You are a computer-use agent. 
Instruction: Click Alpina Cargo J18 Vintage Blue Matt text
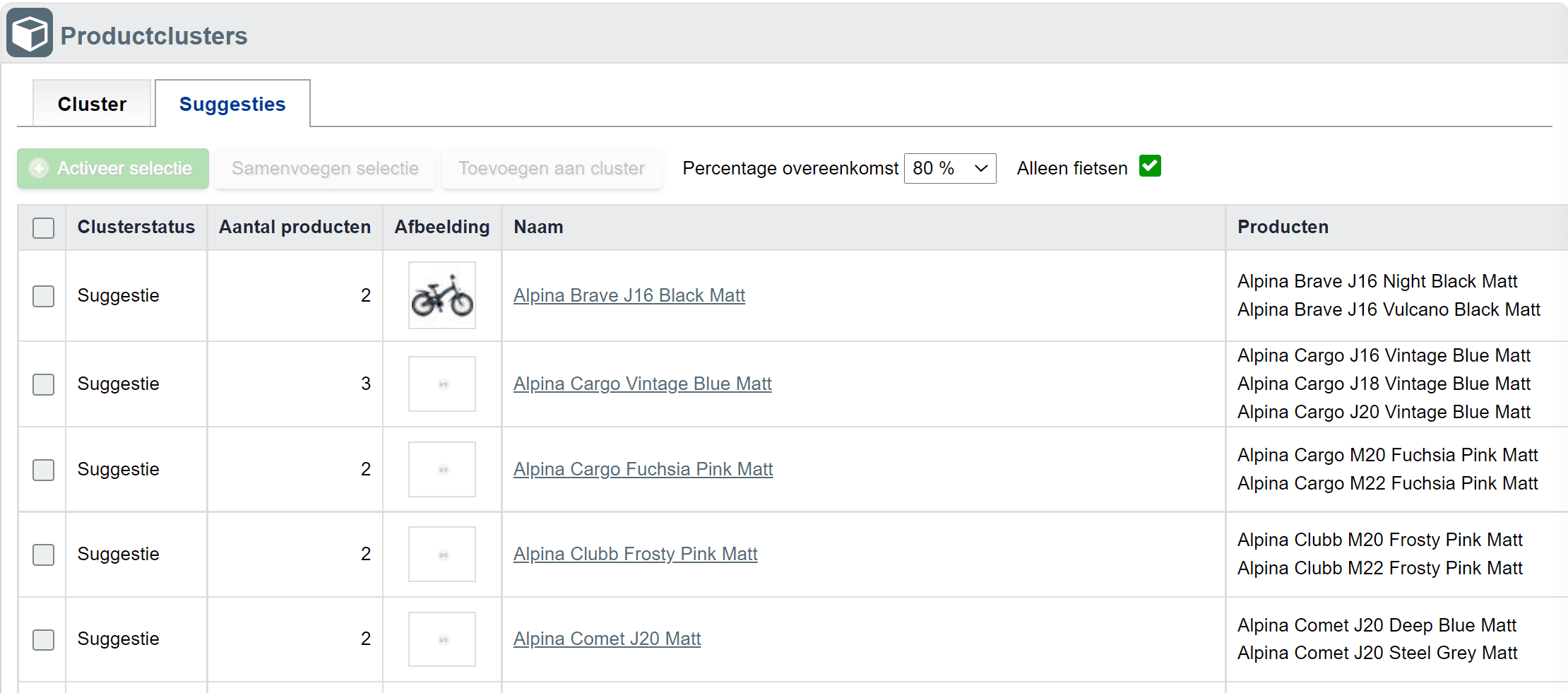click(x=1384, y=384)
